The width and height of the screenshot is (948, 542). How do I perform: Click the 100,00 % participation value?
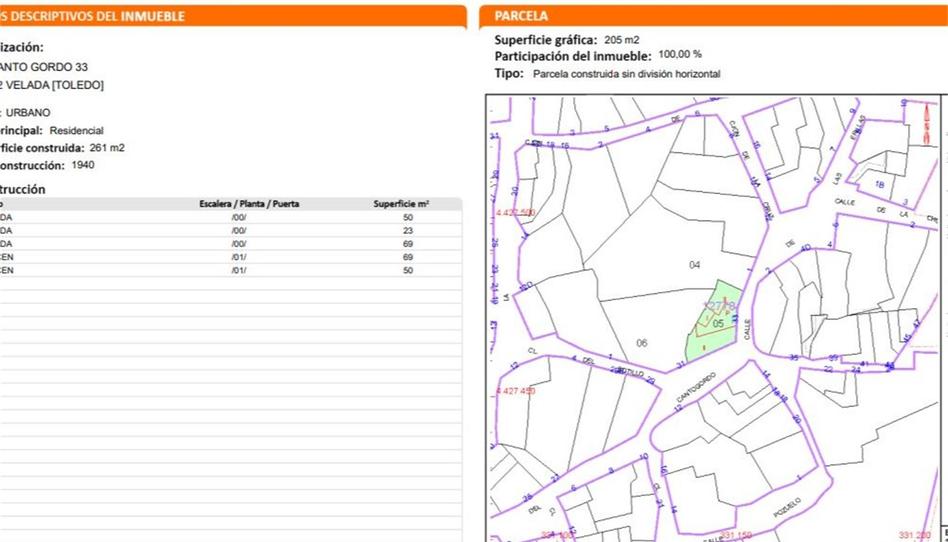click(680, 55)
